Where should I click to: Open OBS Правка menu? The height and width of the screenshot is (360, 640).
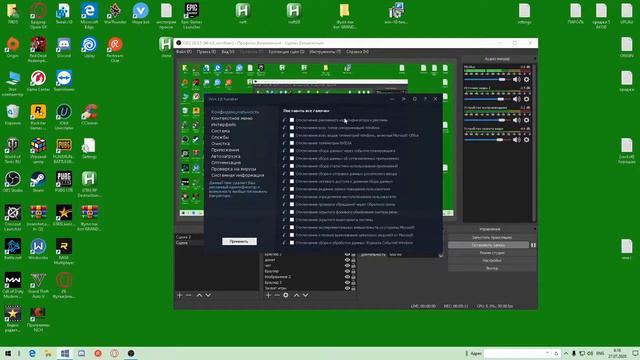[x=206, y=52]
